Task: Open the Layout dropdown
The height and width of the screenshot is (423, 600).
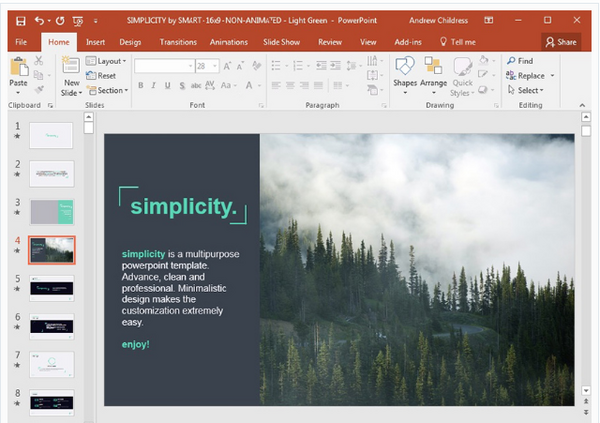Action: (106, 61)
